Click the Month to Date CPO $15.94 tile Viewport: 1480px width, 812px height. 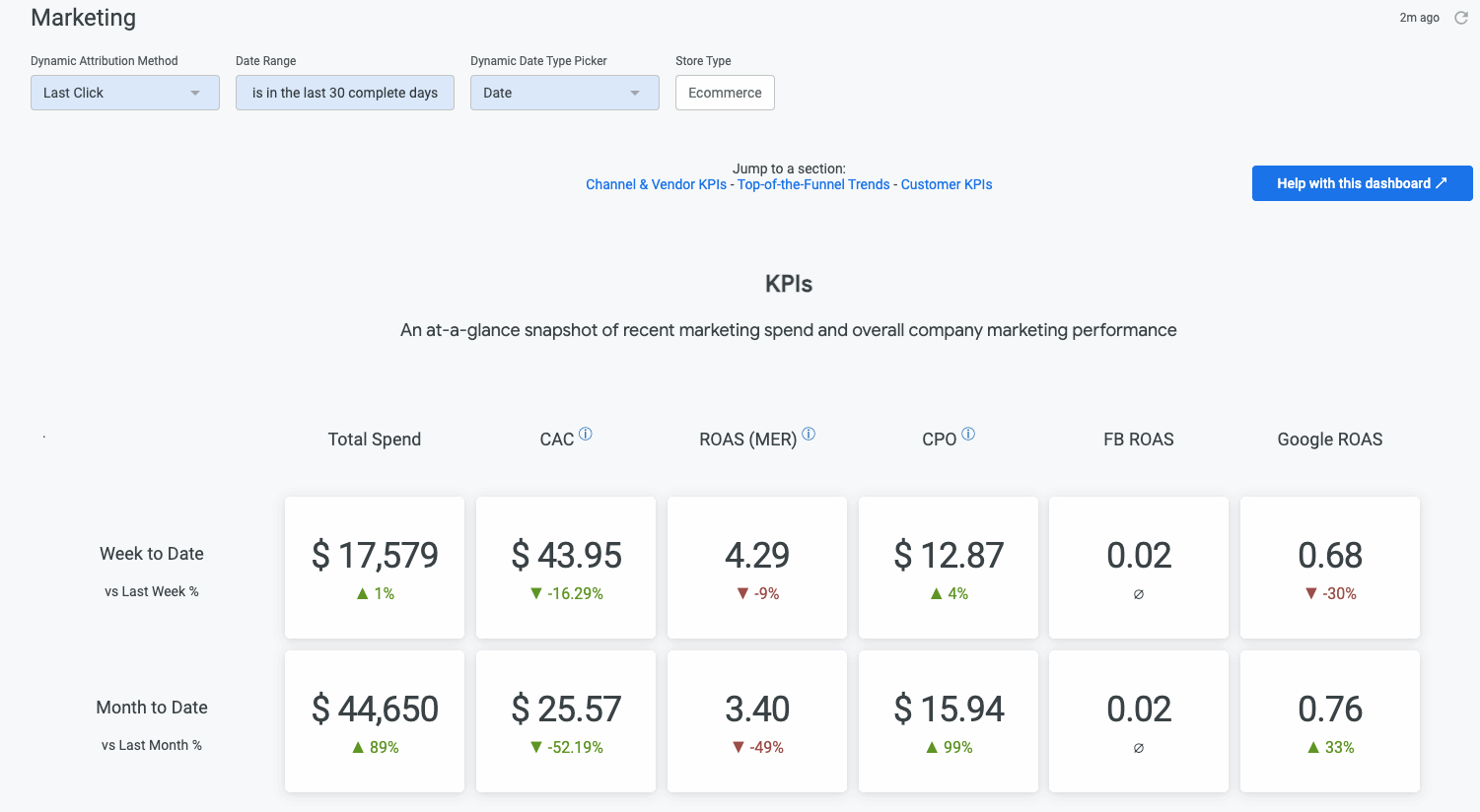tap(949, 720)
